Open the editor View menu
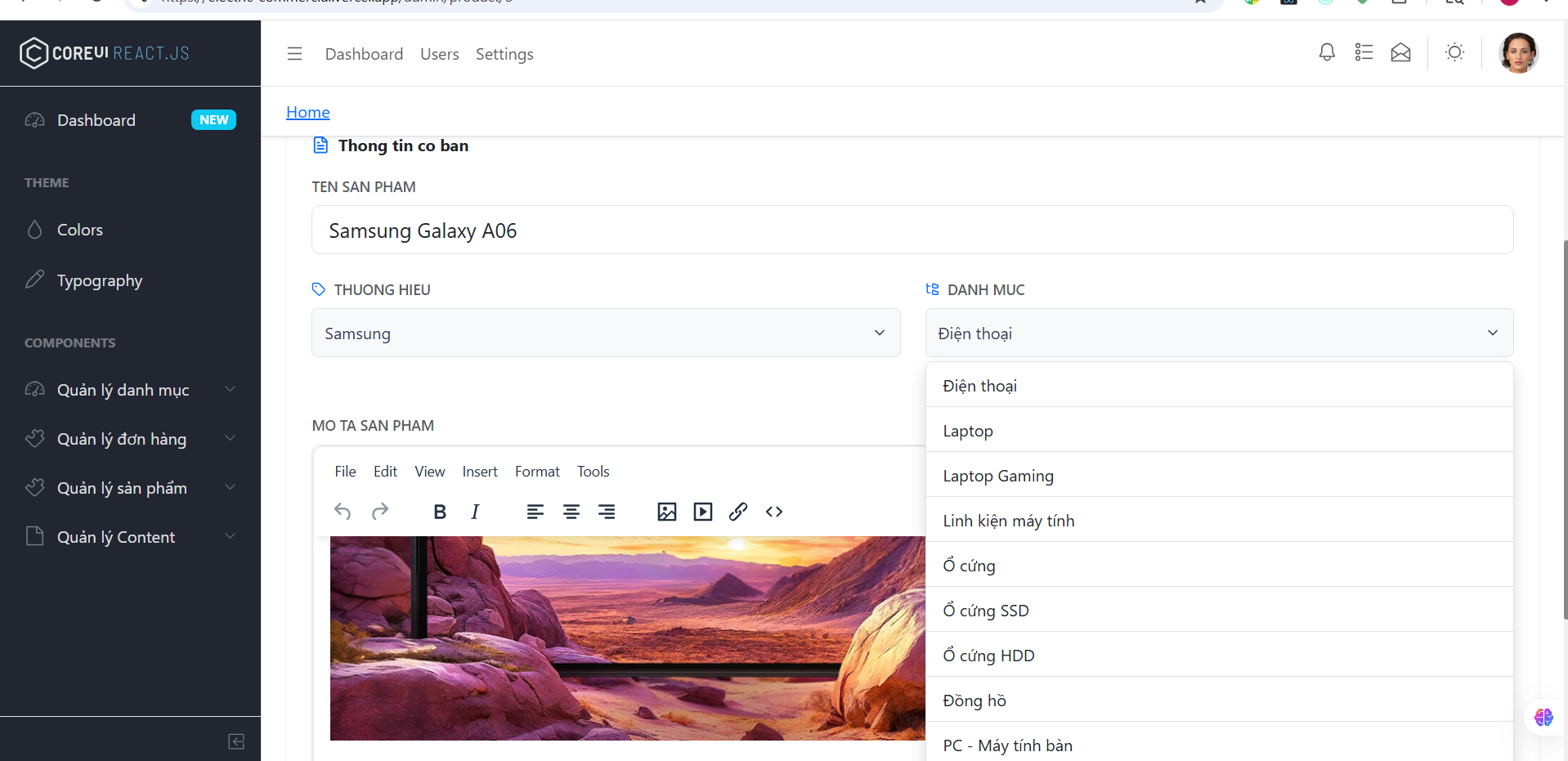This screenshot has height=761, width=1568. pos(430,472)
